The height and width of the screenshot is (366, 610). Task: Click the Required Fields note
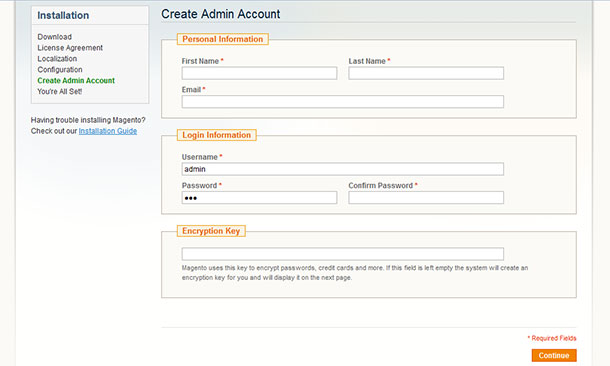click(x=552, y=338)
